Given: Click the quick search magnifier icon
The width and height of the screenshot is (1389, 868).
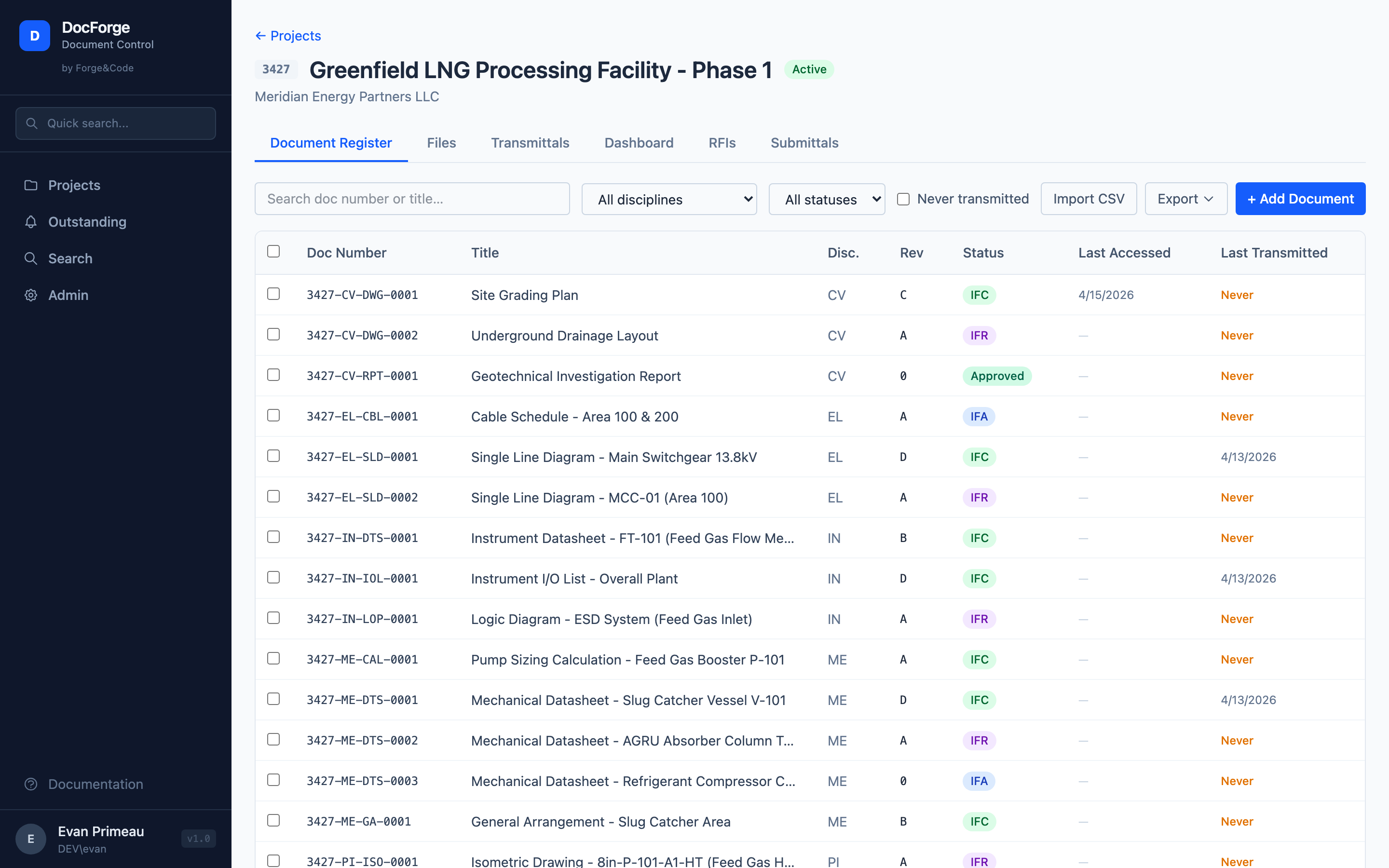Looking at the screenshot, I should click(32, 123).
